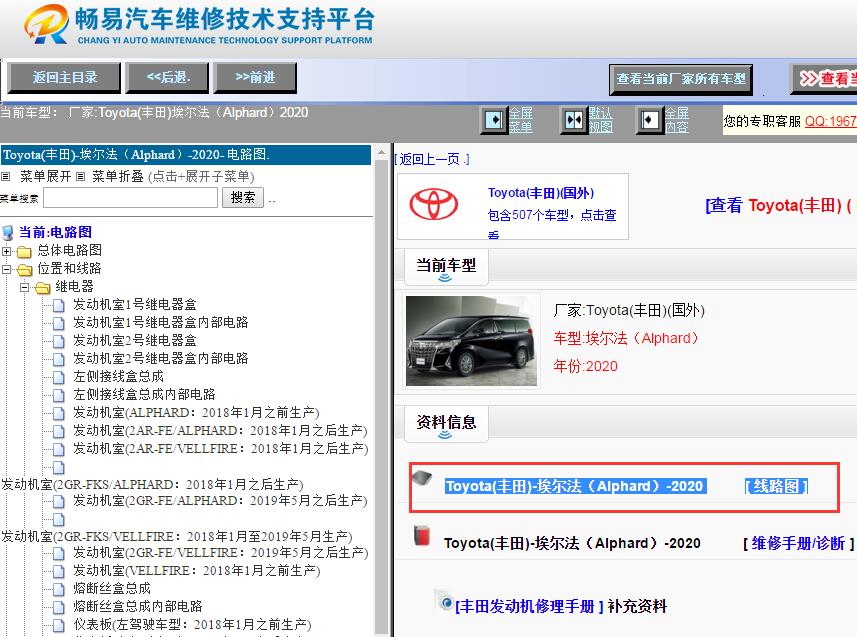
Task: Open 丰田发动机修理手册 supplementary link
Action: [x=530, y=606]
